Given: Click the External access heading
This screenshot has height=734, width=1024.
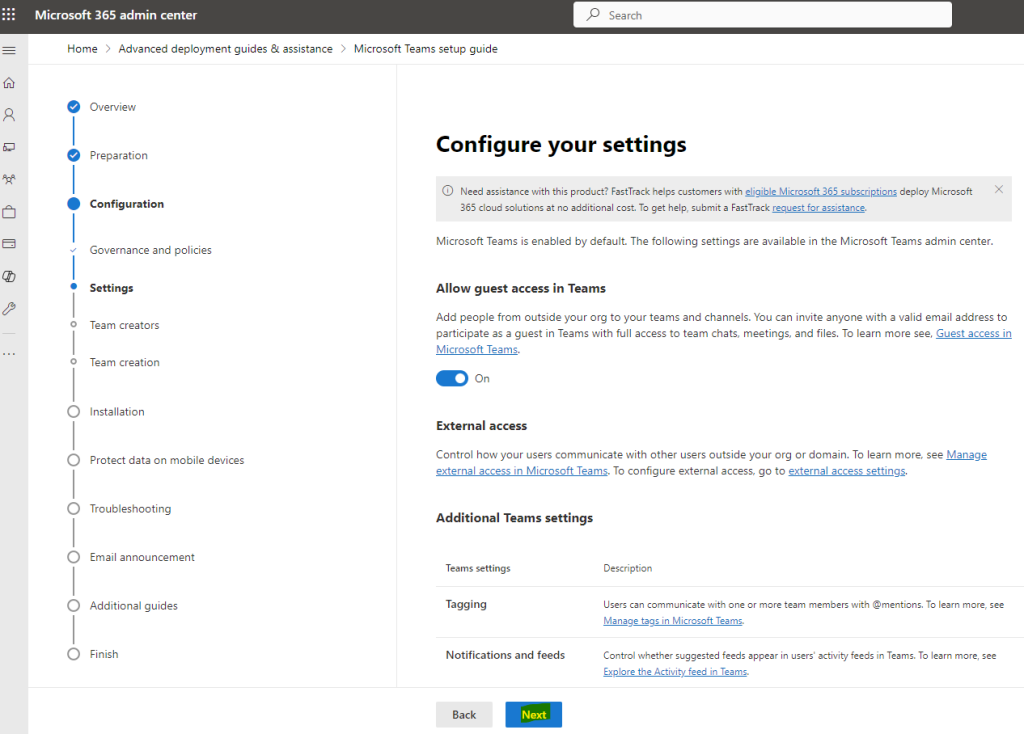Looking at the screenshot, I should (481, 426).
